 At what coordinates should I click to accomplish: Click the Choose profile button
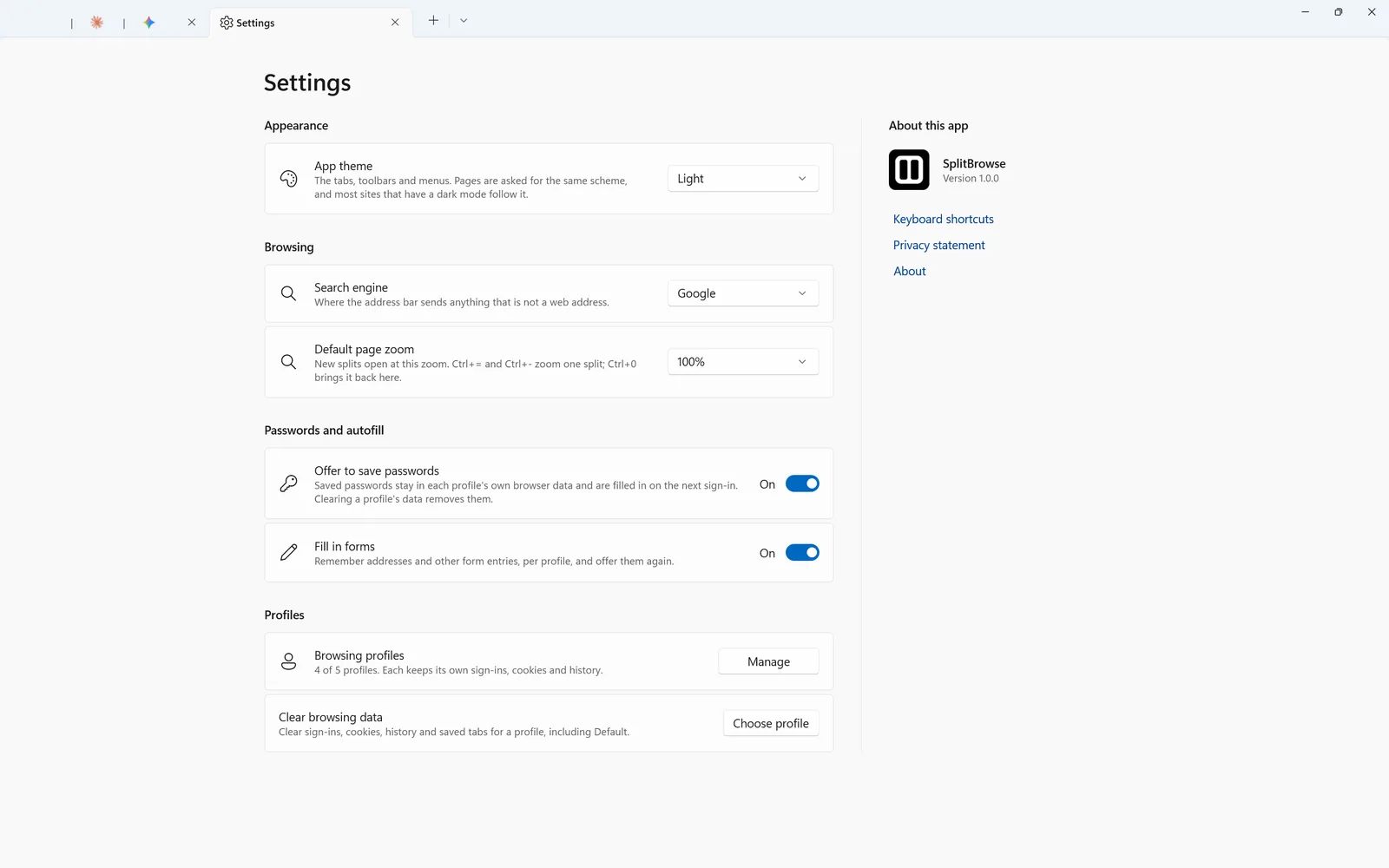point(771,723)
